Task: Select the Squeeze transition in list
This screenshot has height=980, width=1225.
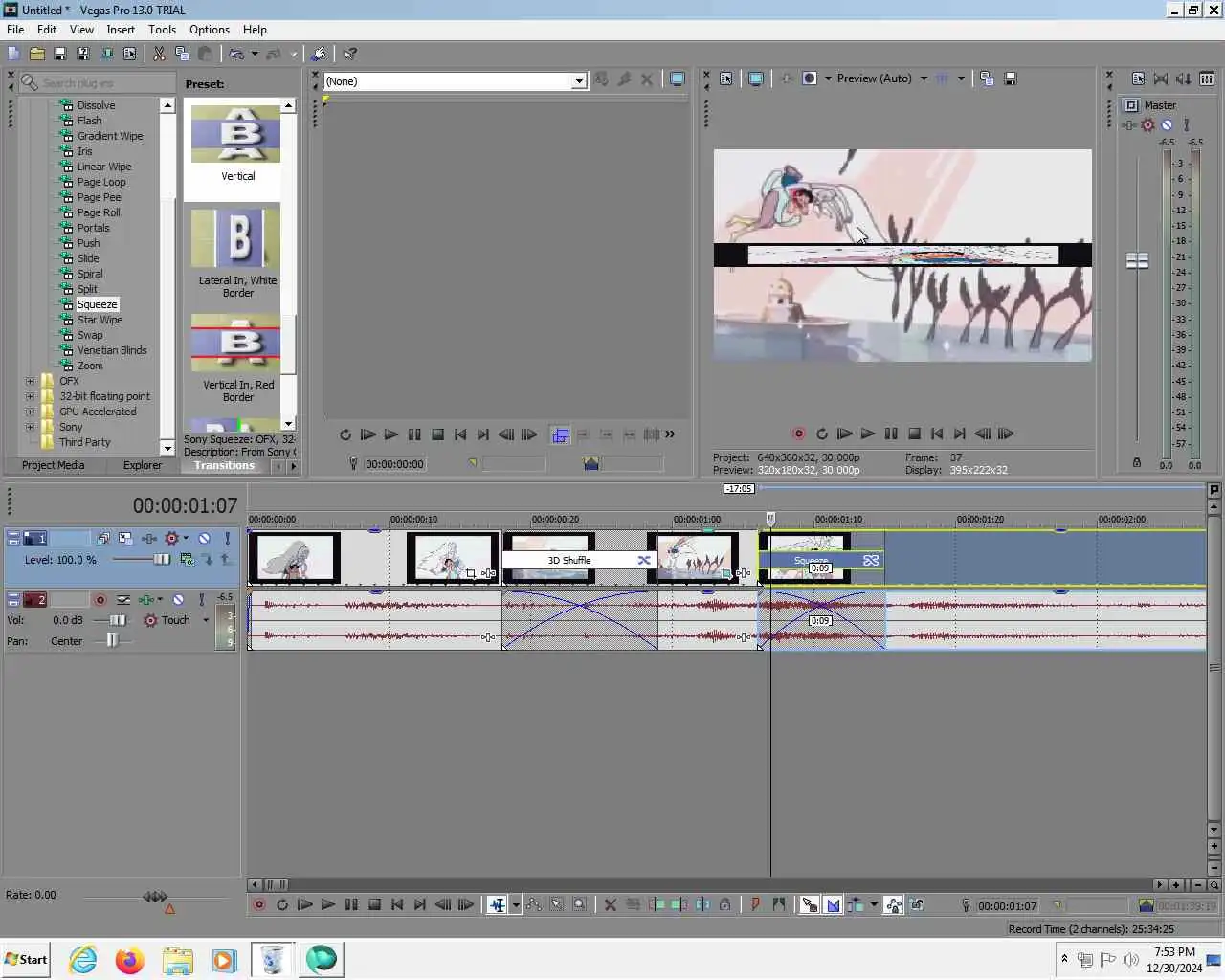Action: click(x=97, y=304)
